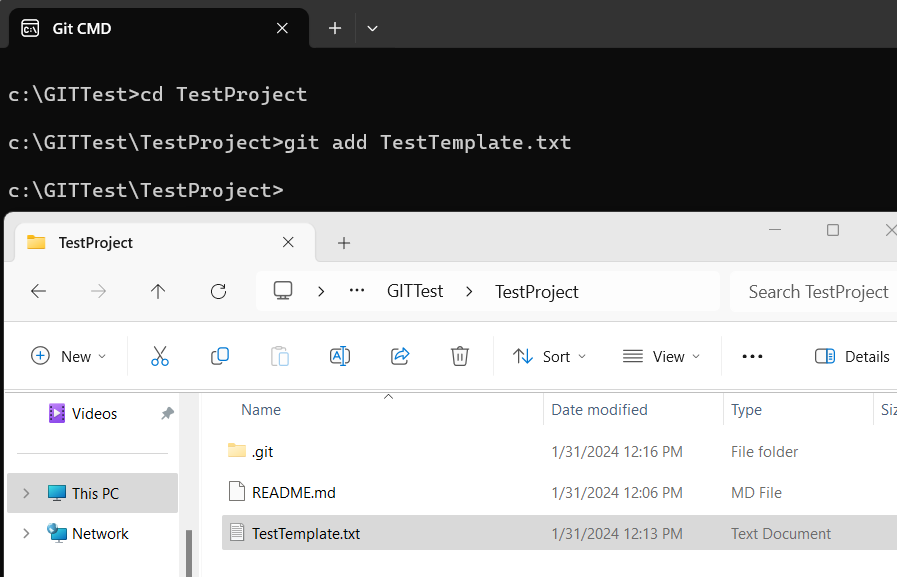This screenshot has height=577, width=897.
Task: Open the See more options menu
Action: pos(752,355)
